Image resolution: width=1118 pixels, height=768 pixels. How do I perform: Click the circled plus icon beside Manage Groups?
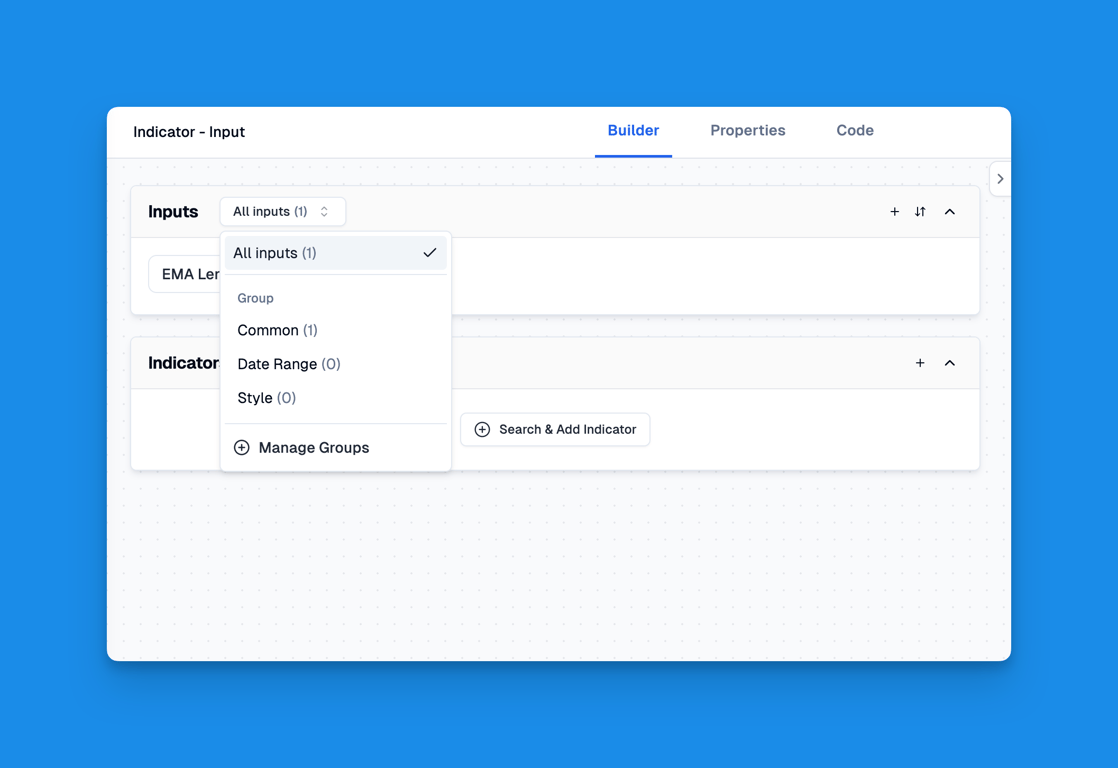[x=242, y=448]
